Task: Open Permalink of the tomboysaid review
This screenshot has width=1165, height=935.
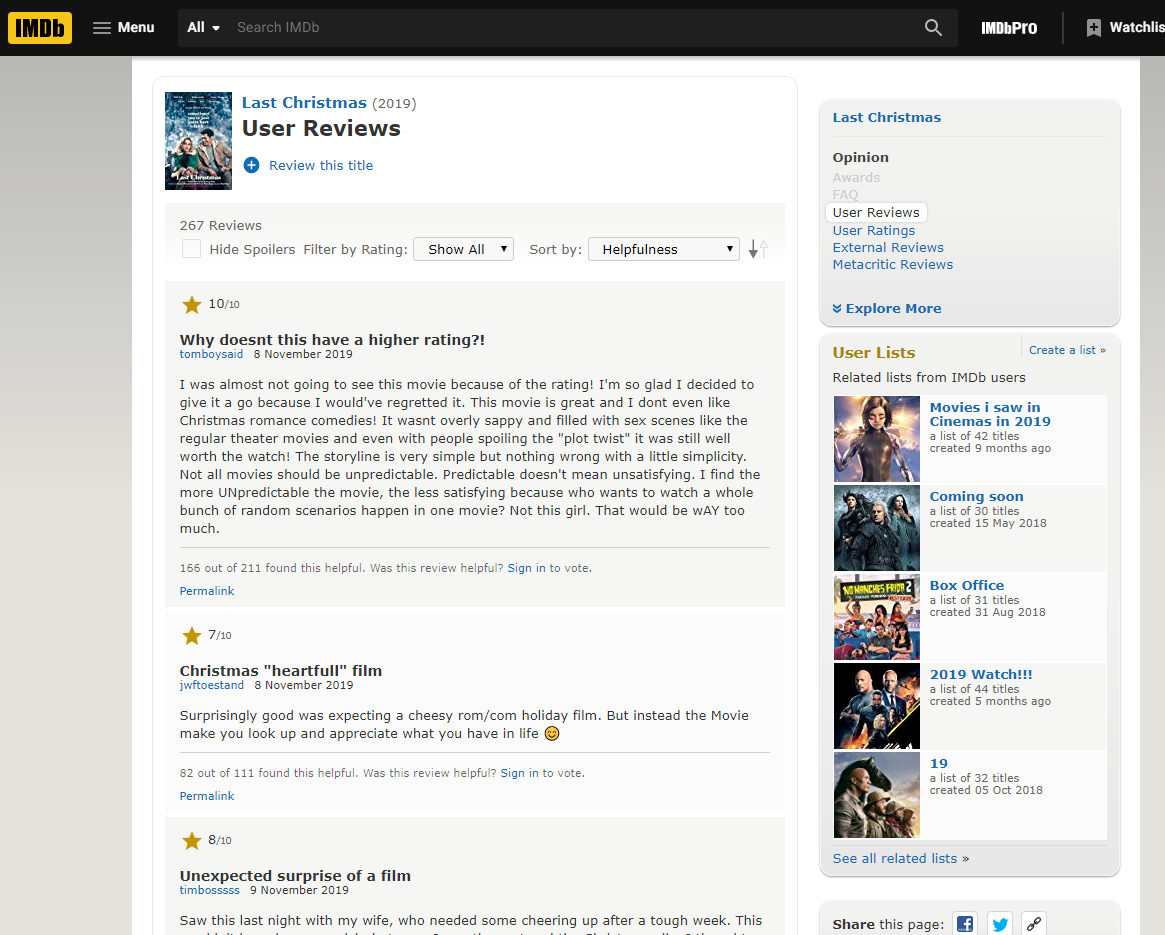Action: pos(207,591)
